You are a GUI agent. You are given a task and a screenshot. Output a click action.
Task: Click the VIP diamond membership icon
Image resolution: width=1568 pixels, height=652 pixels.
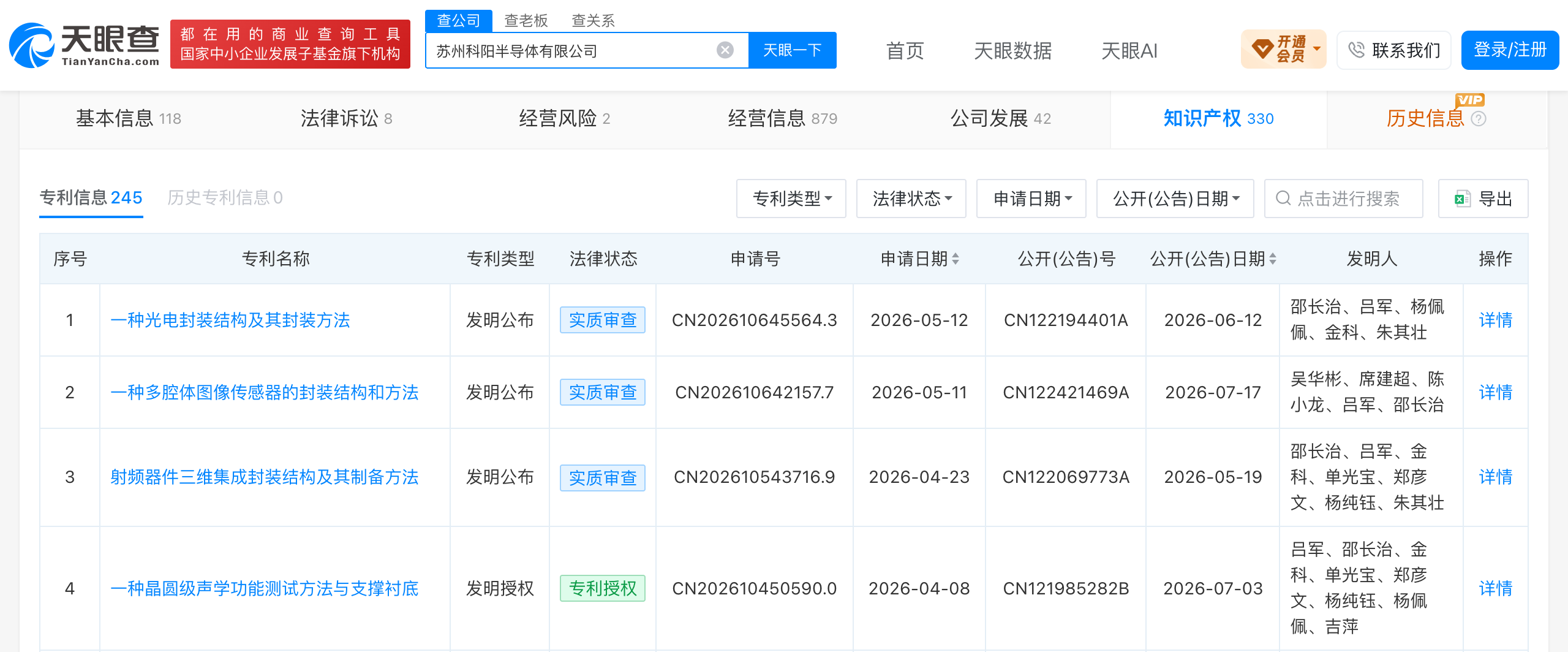(1262, 49)
